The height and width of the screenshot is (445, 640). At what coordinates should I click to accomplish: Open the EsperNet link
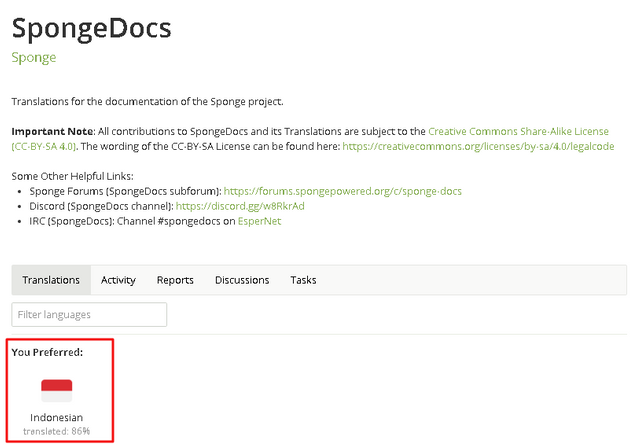(260, 221)
